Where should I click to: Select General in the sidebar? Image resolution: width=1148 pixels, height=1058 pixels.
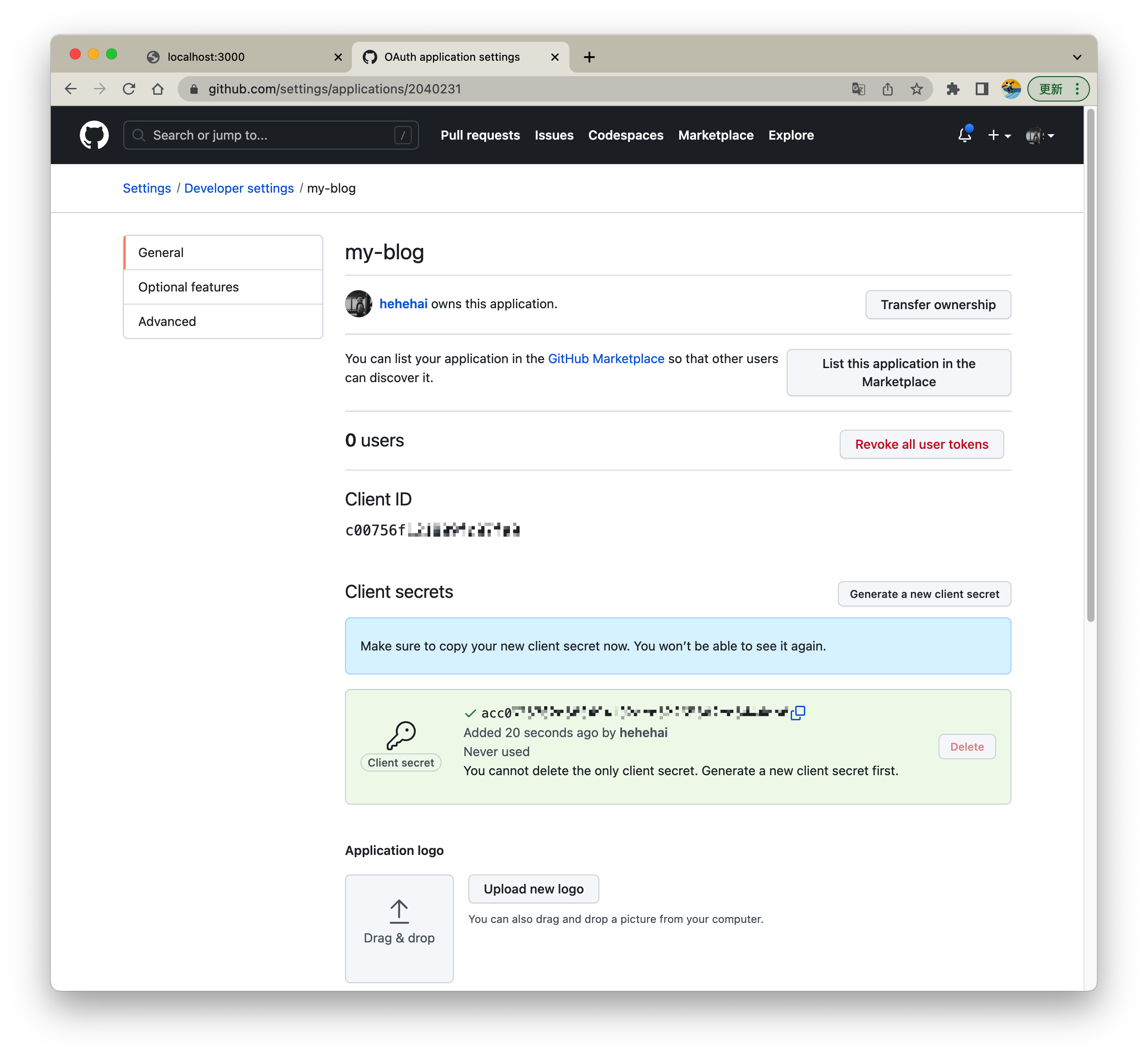(224, 252)
